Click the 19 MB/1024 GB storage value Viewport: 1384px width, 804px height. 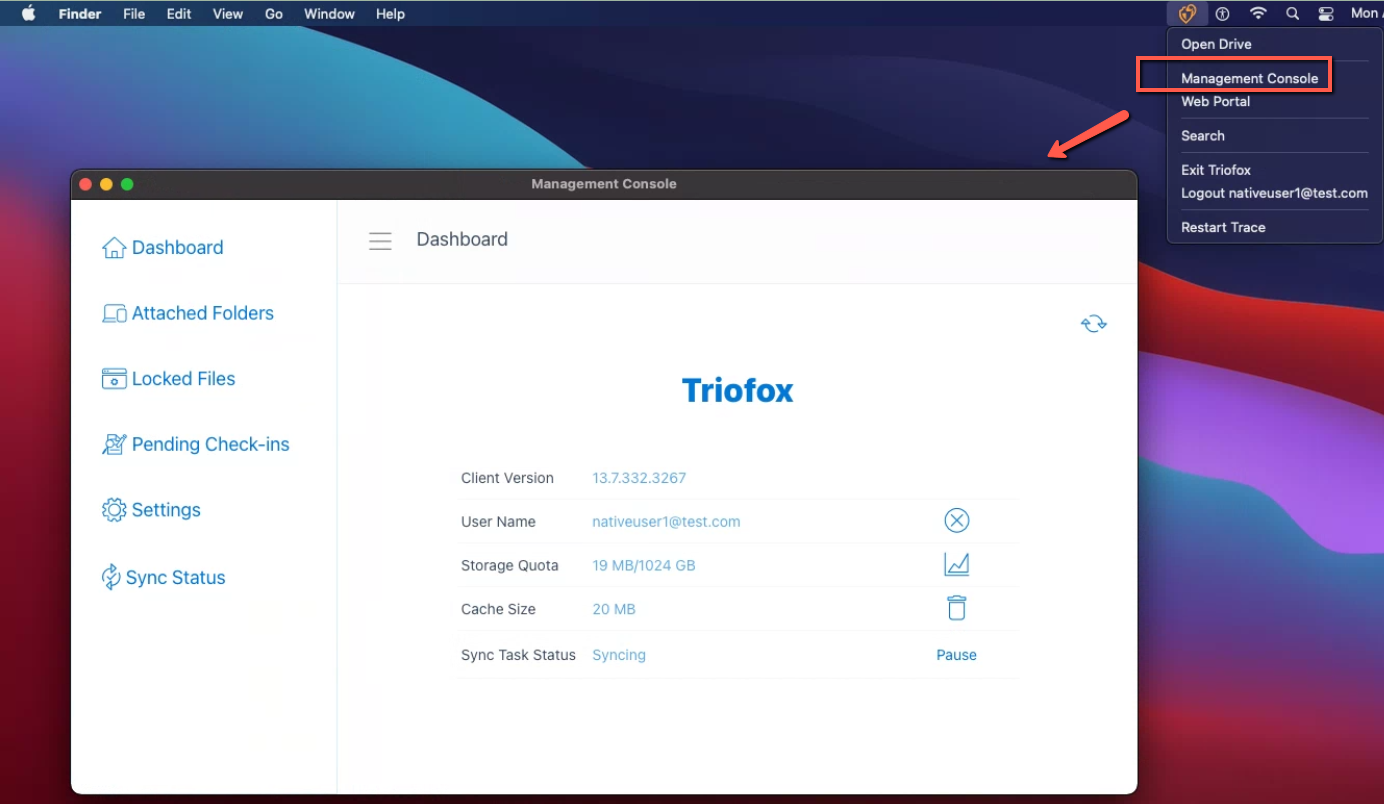644,566
